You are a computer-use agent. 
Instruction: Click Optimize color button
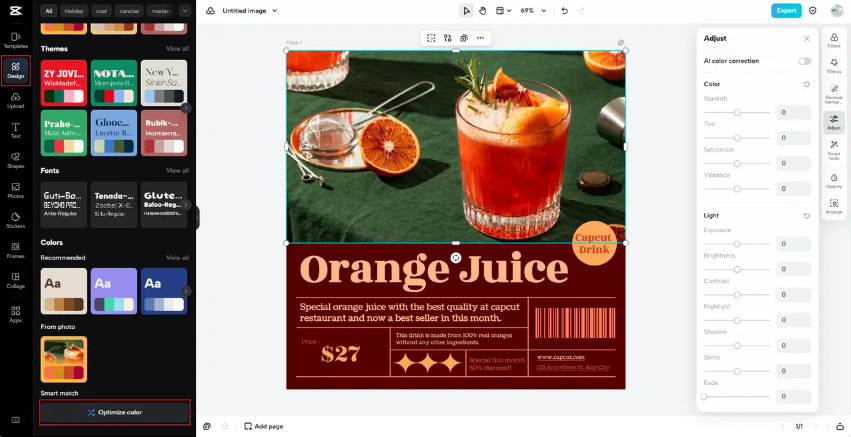click(115, 413)
